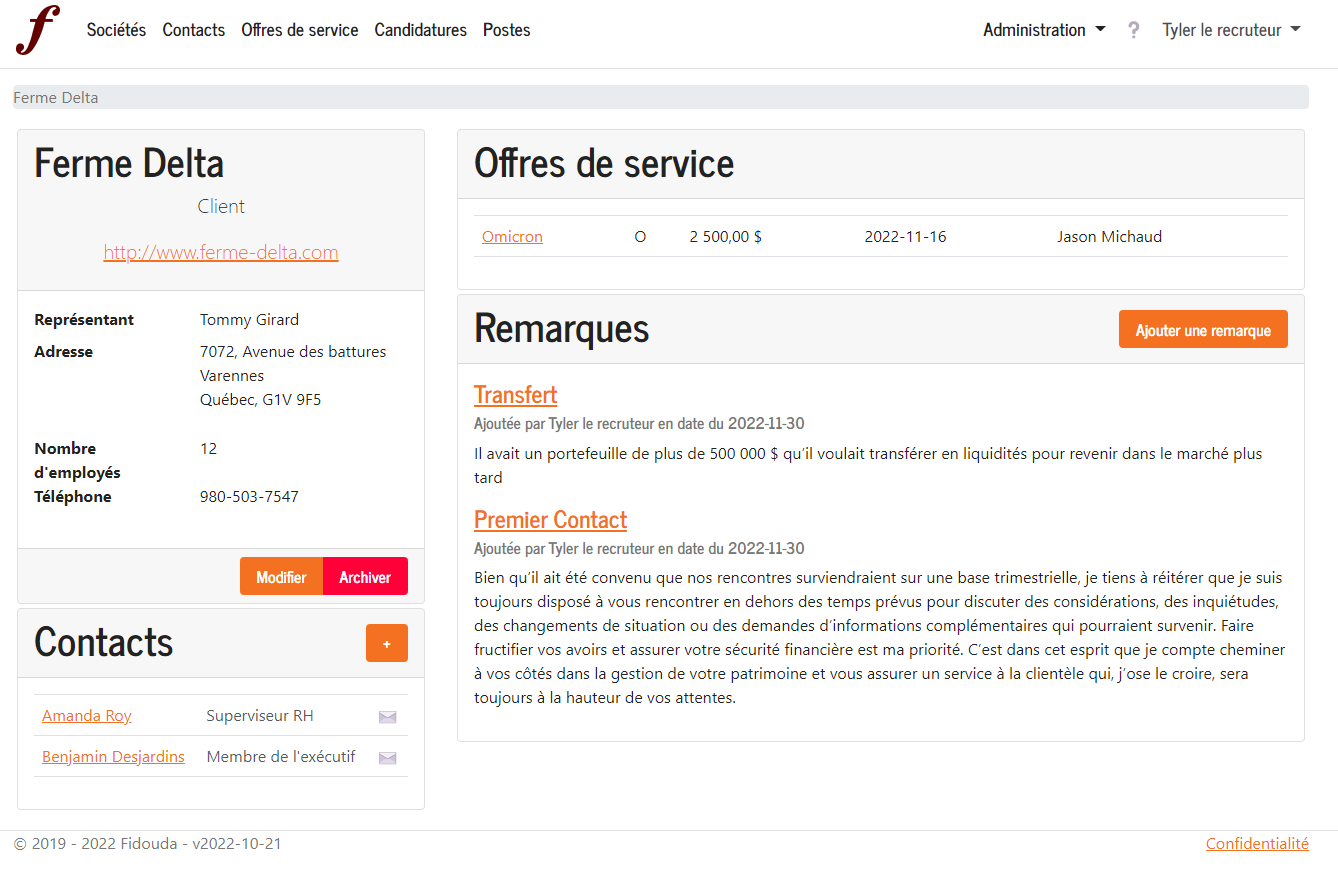Click representative name Tommy Girard
Viewport: 1338px width, 880px height.
249,320
